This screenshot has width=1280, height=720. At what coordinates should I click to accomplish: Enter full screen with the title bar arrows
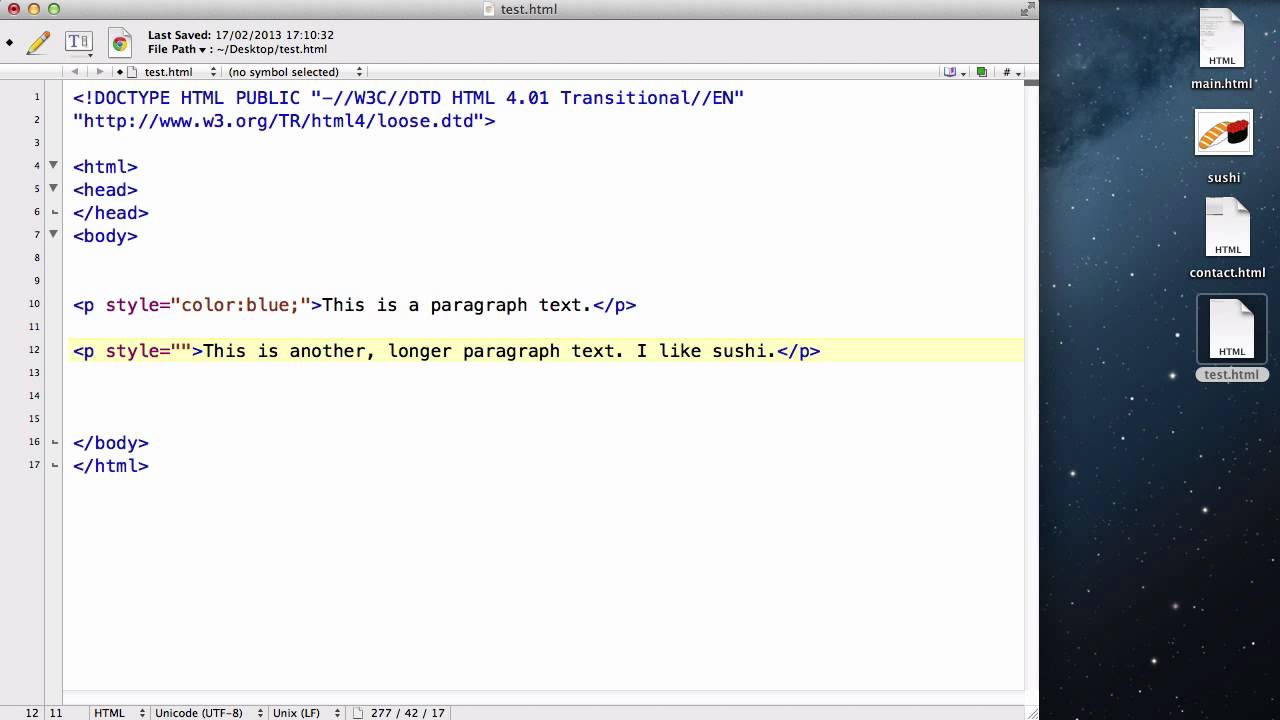pos(1027,9)
